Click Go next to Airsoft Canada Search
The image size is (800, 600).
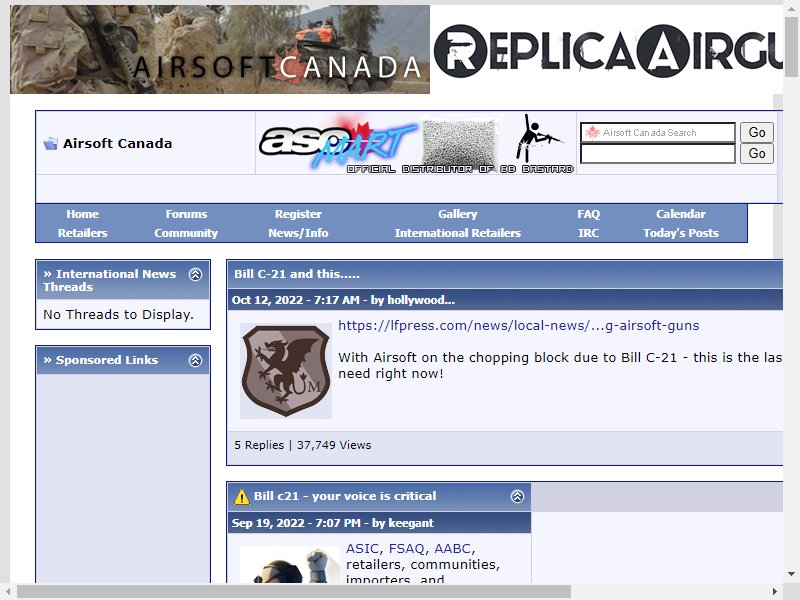(757, 133)
